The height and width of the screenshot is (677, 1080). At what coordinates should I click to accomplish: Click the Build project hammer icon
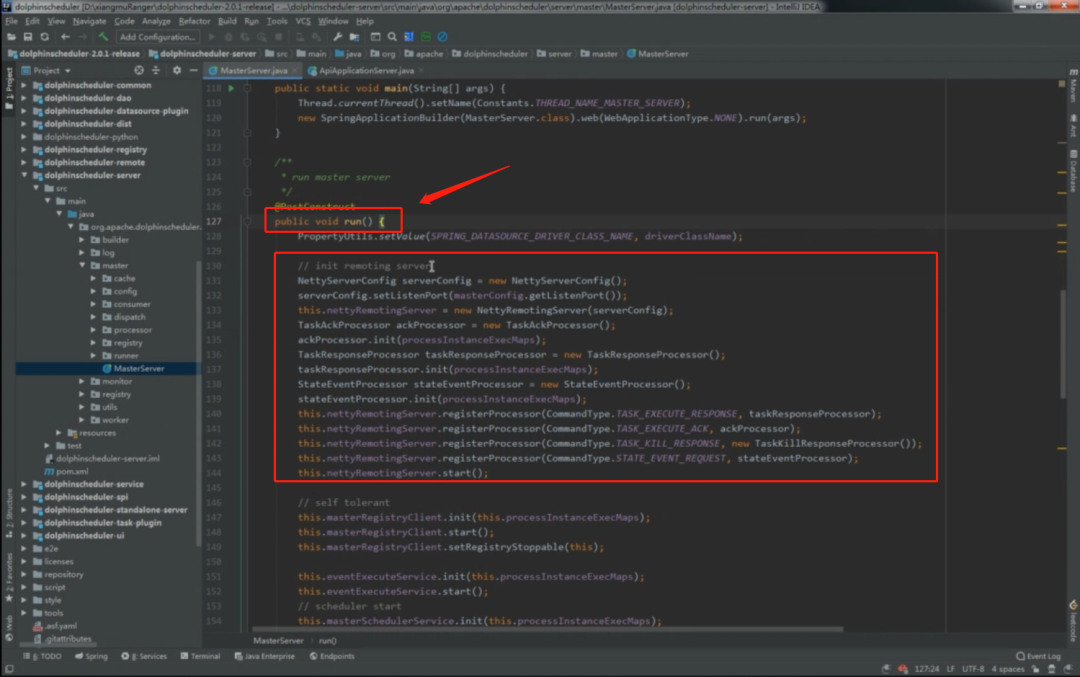coord(103,37)
